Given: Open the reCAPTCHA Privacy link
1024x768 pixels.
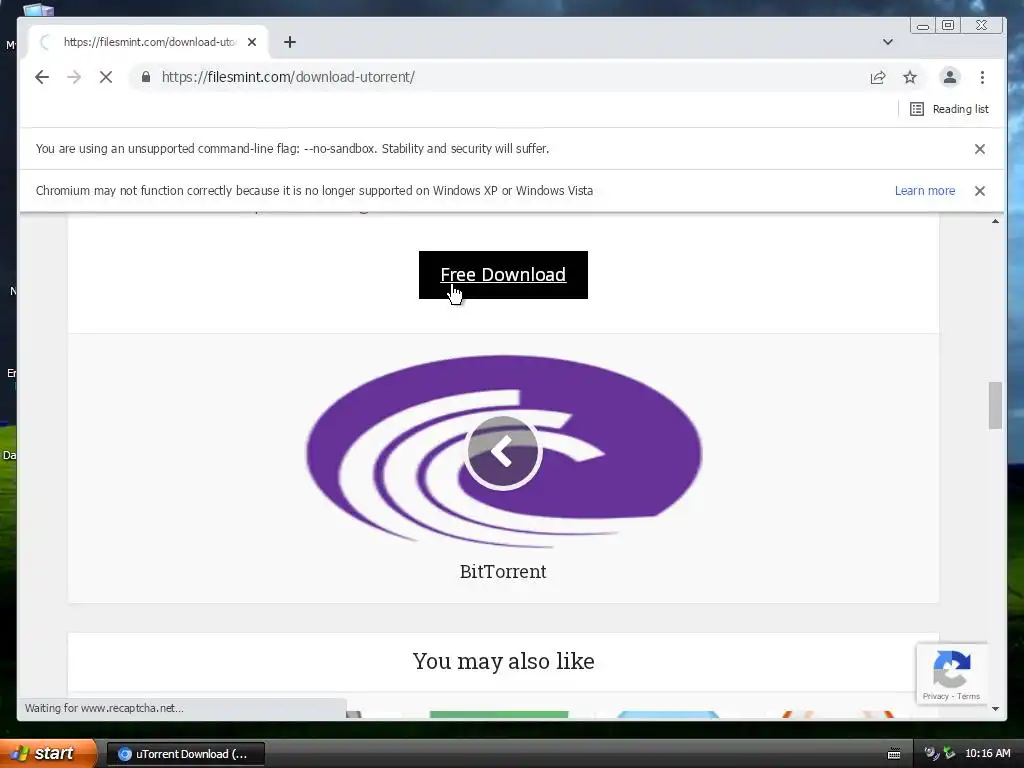Looking at the screenshot, I should (935, 696).
